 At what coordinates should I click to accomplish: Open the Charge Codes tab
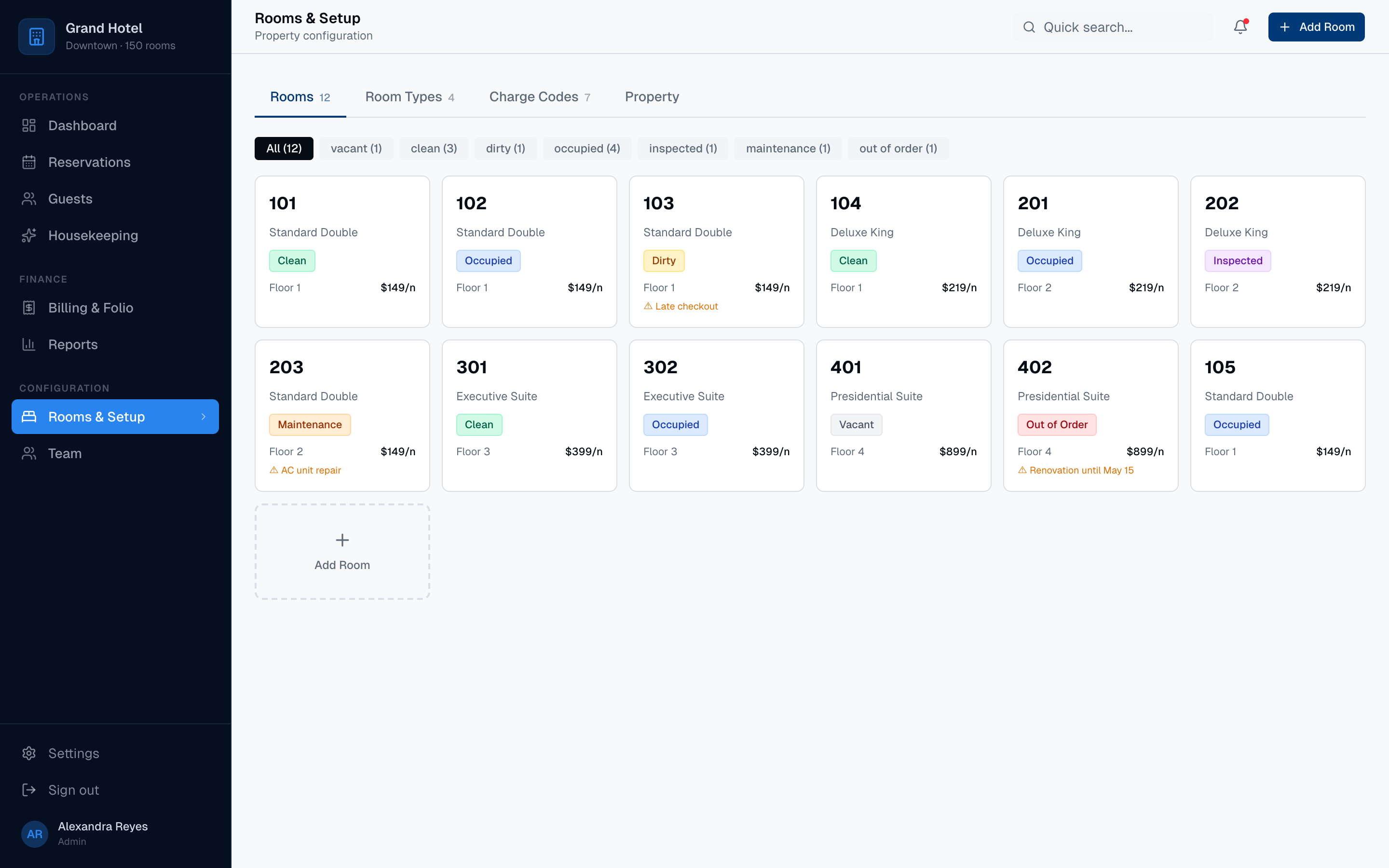540,97
